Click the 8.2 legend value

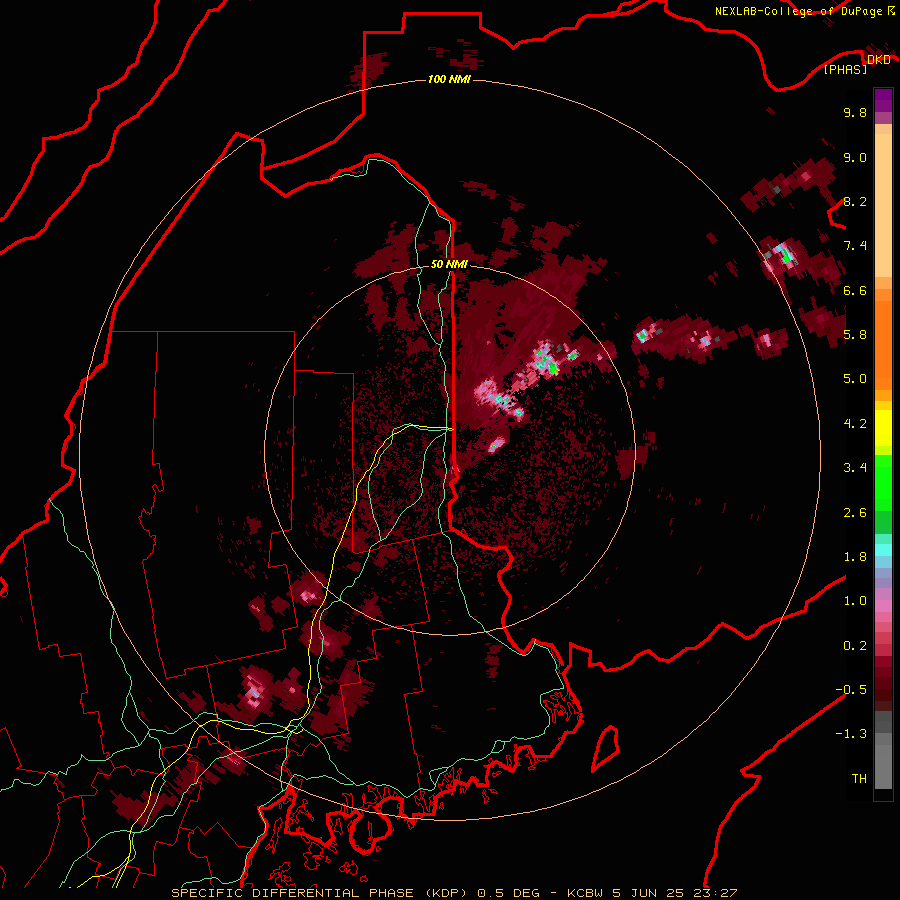point(855,201)
